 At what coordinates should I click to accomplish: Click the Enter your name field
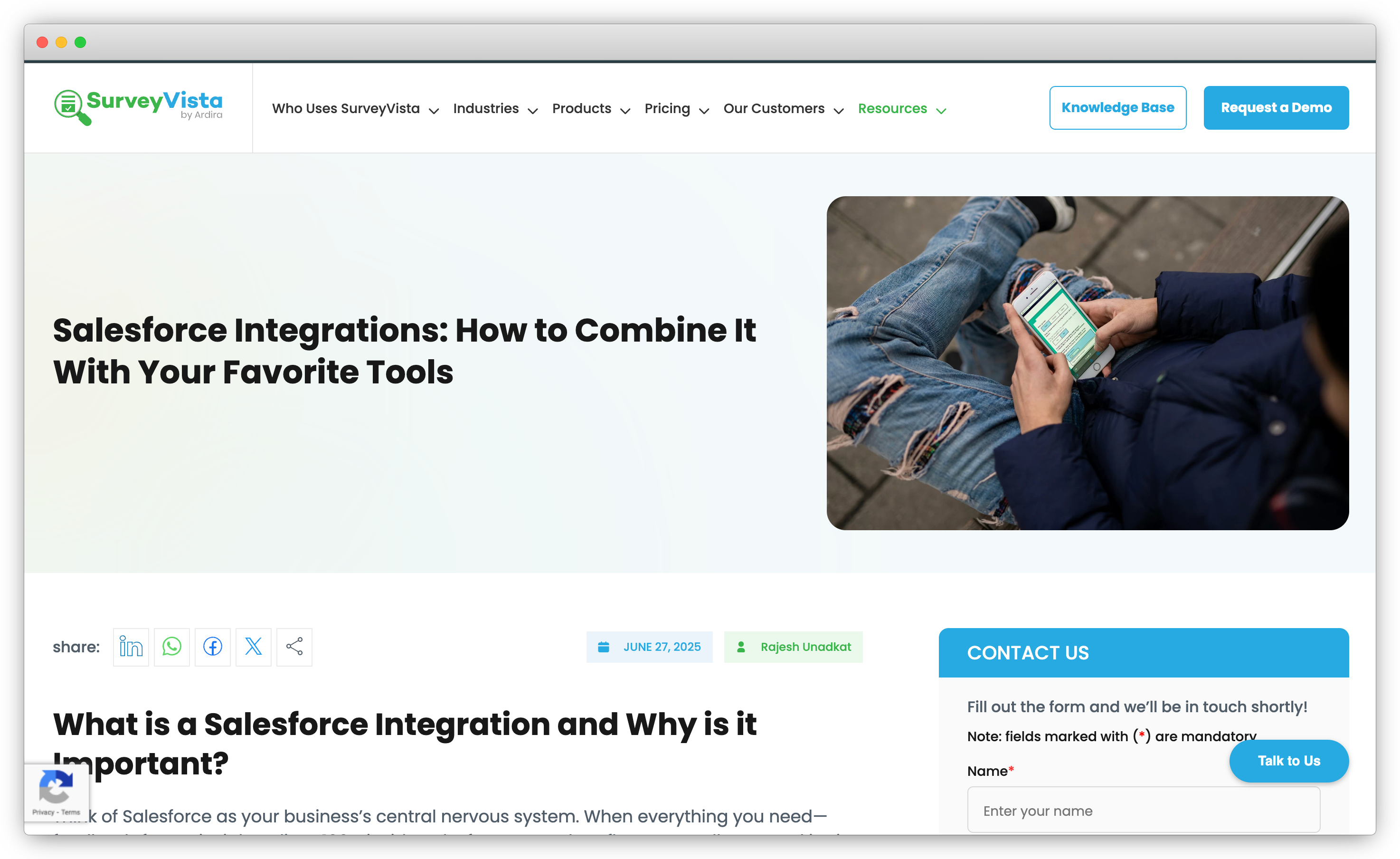point(1143,810)
